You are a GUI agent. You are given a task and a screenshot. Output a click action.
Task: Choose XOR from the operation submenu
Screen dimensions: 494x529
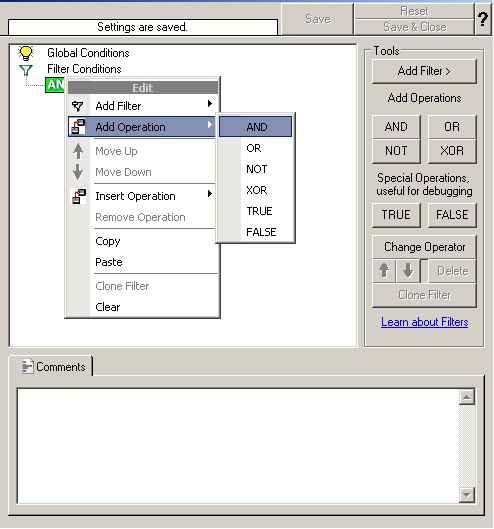coord(256,190)
